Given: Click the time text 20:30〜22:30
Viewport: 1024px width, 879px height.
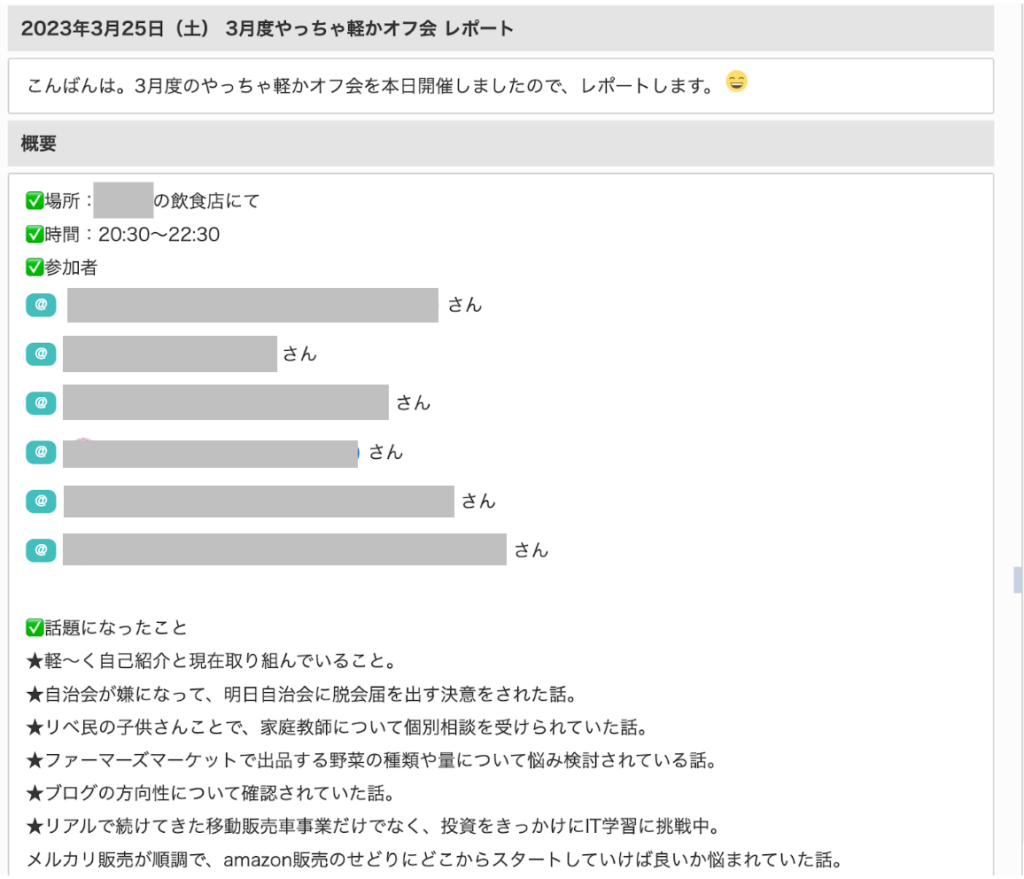Looking at the screenshot, I should click(159, 235).
